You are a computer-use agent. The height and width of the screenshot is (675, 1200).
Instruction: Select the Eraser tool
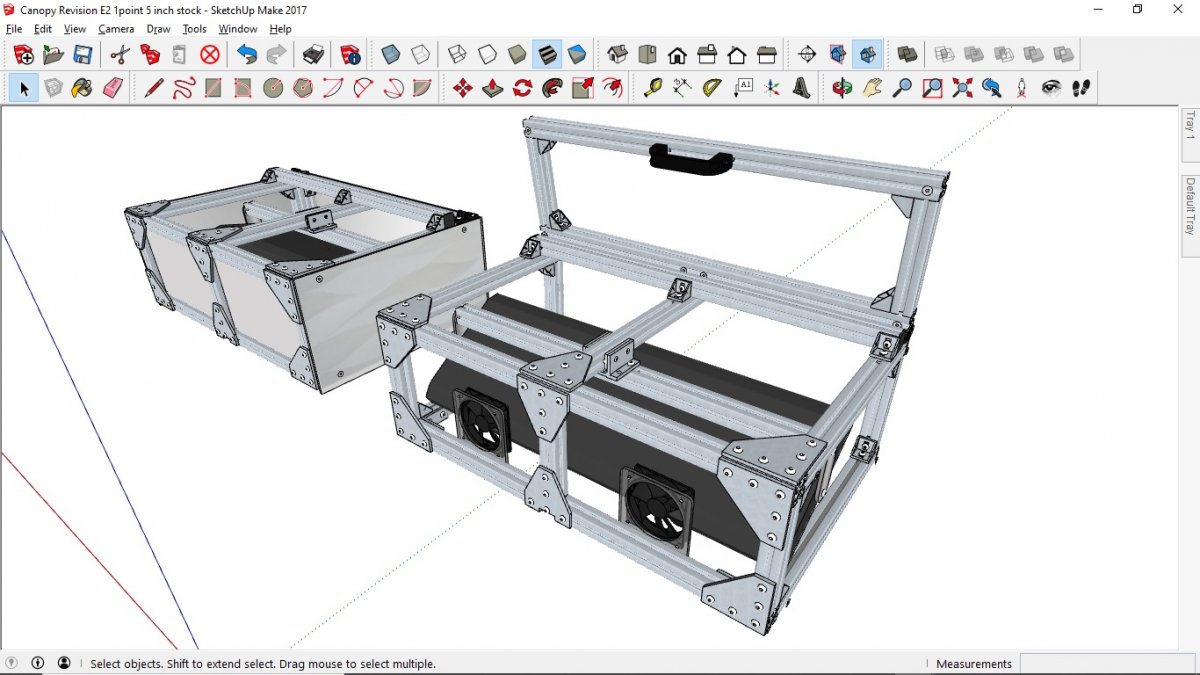point(112,88)
